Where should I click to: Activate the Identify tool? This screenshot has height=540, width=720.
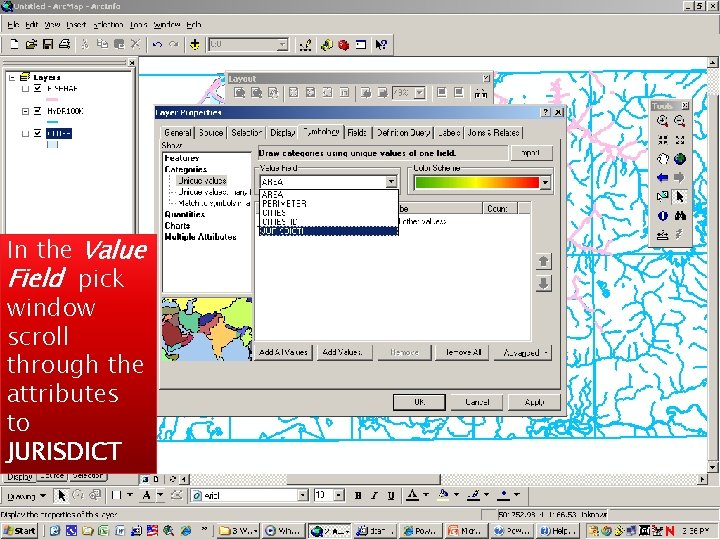(x=662, y=215)
